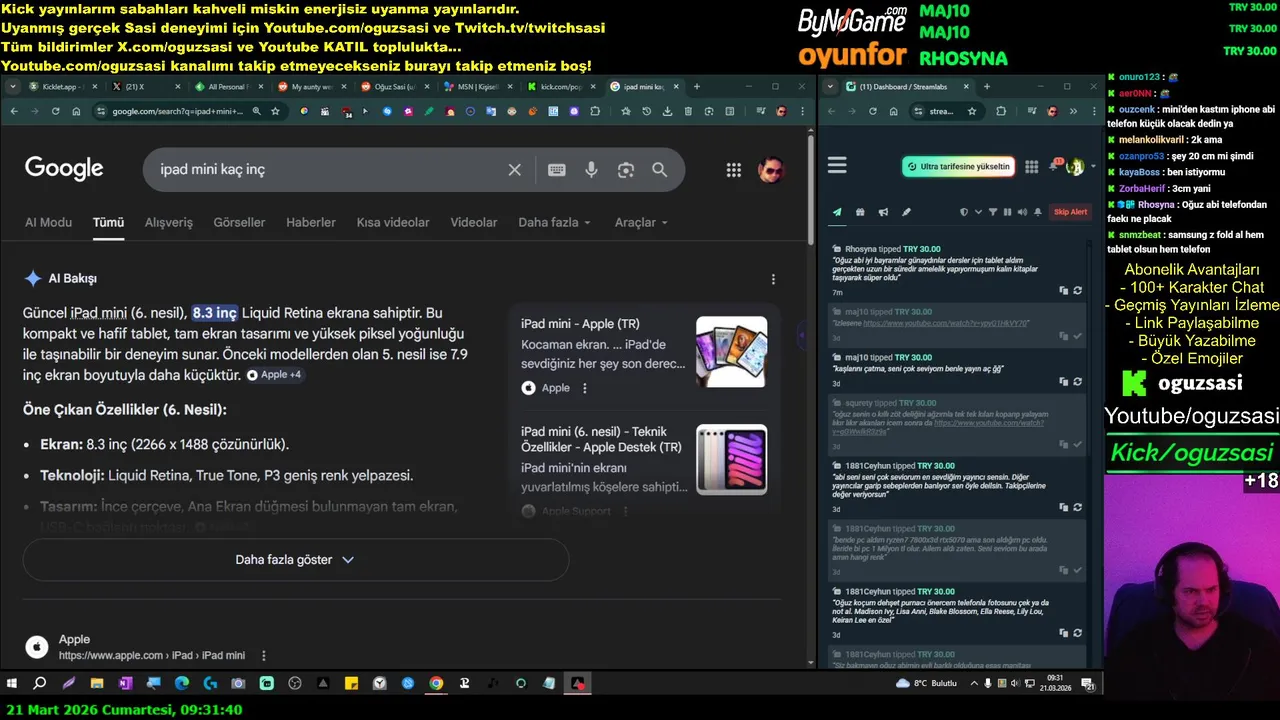Open the Google apps grid

733,170
